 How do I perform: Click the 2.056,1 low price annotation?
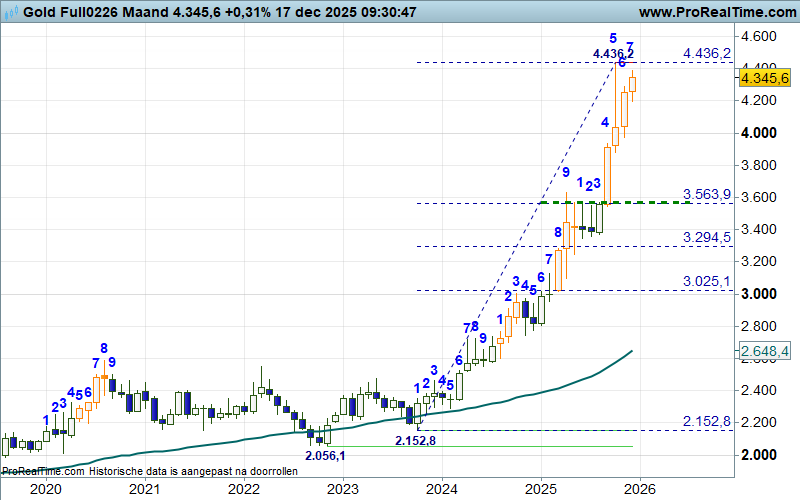(326, 456)
